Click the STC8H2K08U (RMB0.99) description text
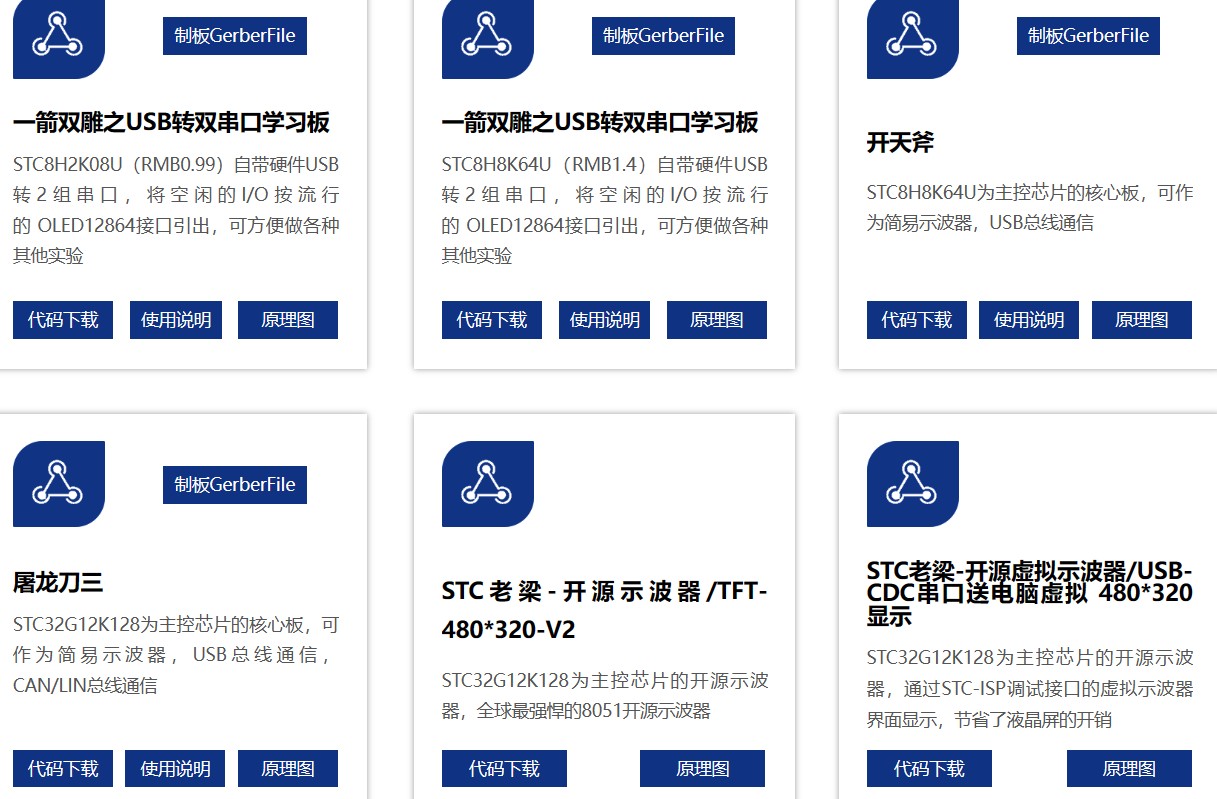 click(176, 210)
